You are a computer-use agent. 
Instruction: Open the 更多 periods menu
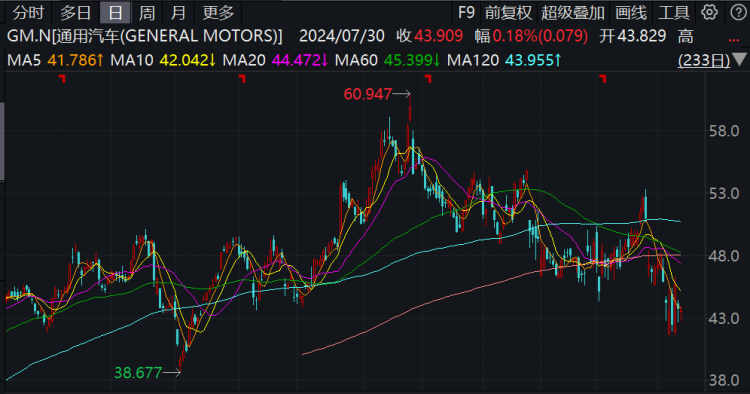coord(218,13)
